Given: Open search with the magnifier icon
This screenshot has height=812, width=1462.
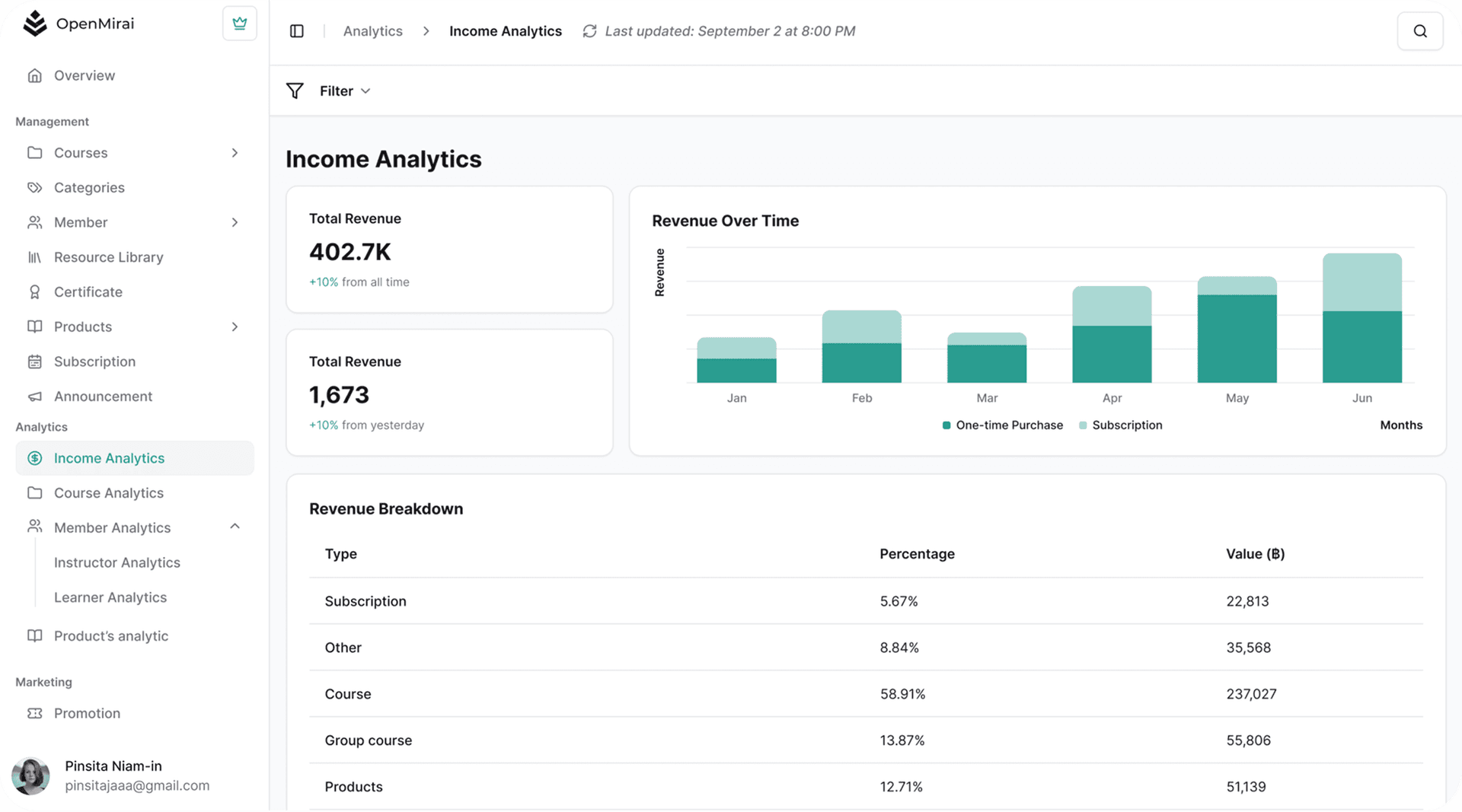Looking at the screenshot, I should pos(1419,31).
